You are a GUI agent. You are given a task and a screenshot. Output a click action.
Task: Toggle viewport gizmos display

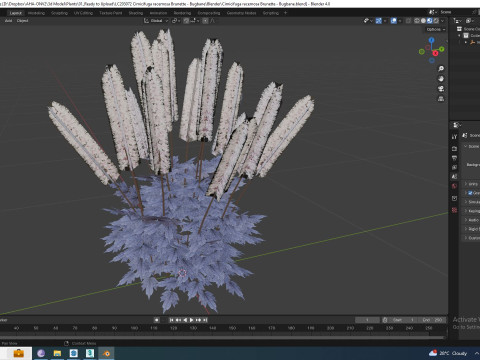point(379,21)
